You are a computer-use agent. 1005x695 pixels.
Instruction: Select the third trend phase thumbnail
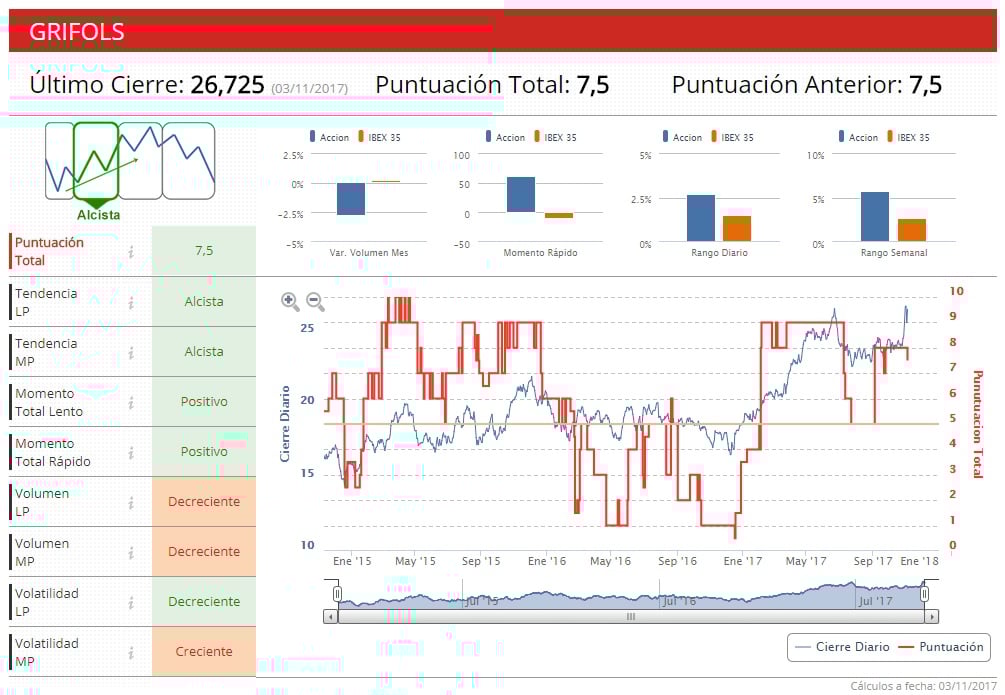click(x=140, y=161)
